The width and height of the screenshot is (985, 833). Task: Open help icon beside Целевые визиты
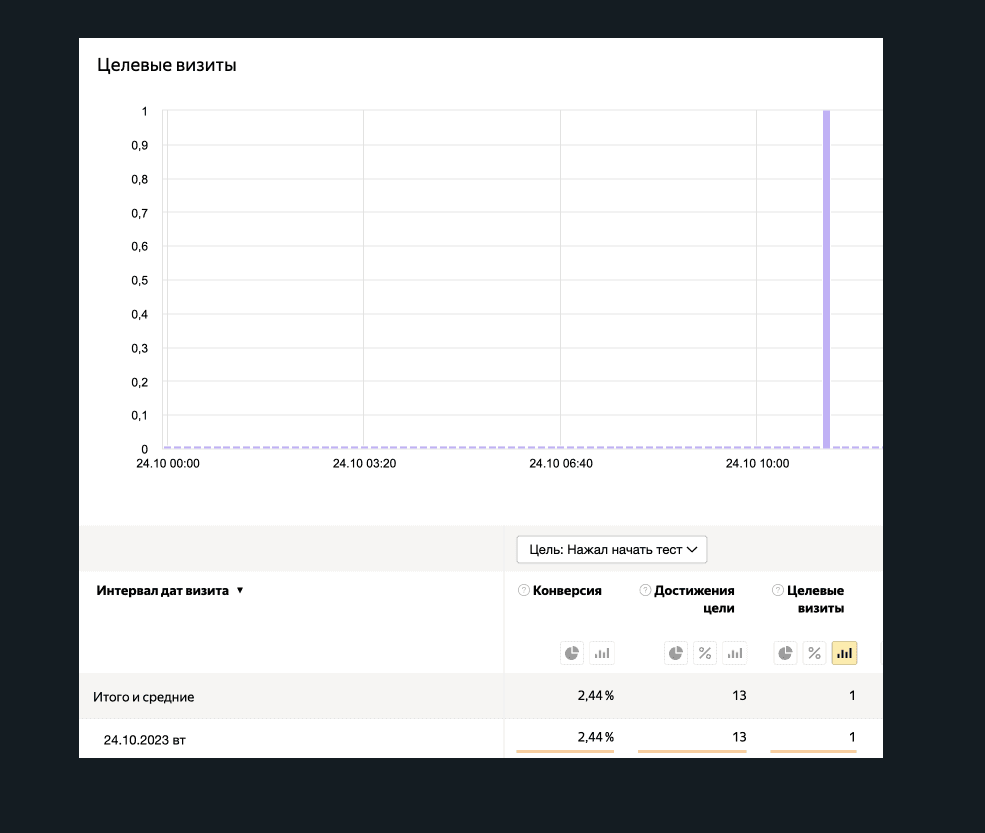(777, 591)
